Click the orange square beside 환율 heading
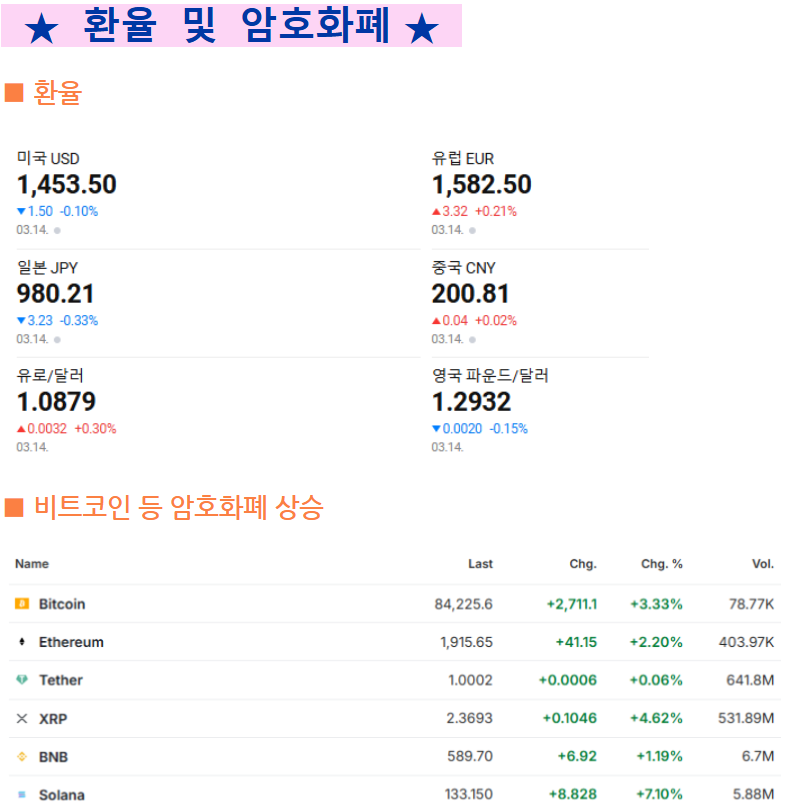 (x=14, y=93)
